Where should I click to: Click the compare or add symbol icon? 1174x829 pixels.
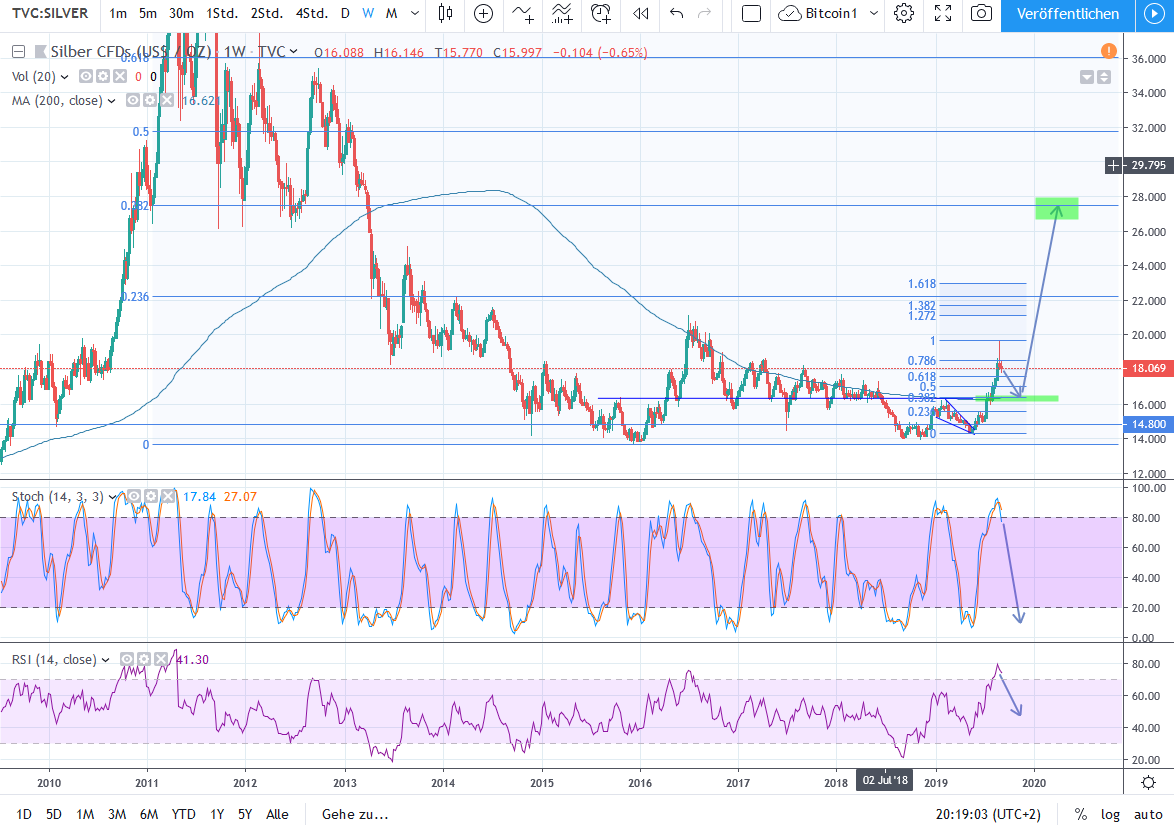484,13
